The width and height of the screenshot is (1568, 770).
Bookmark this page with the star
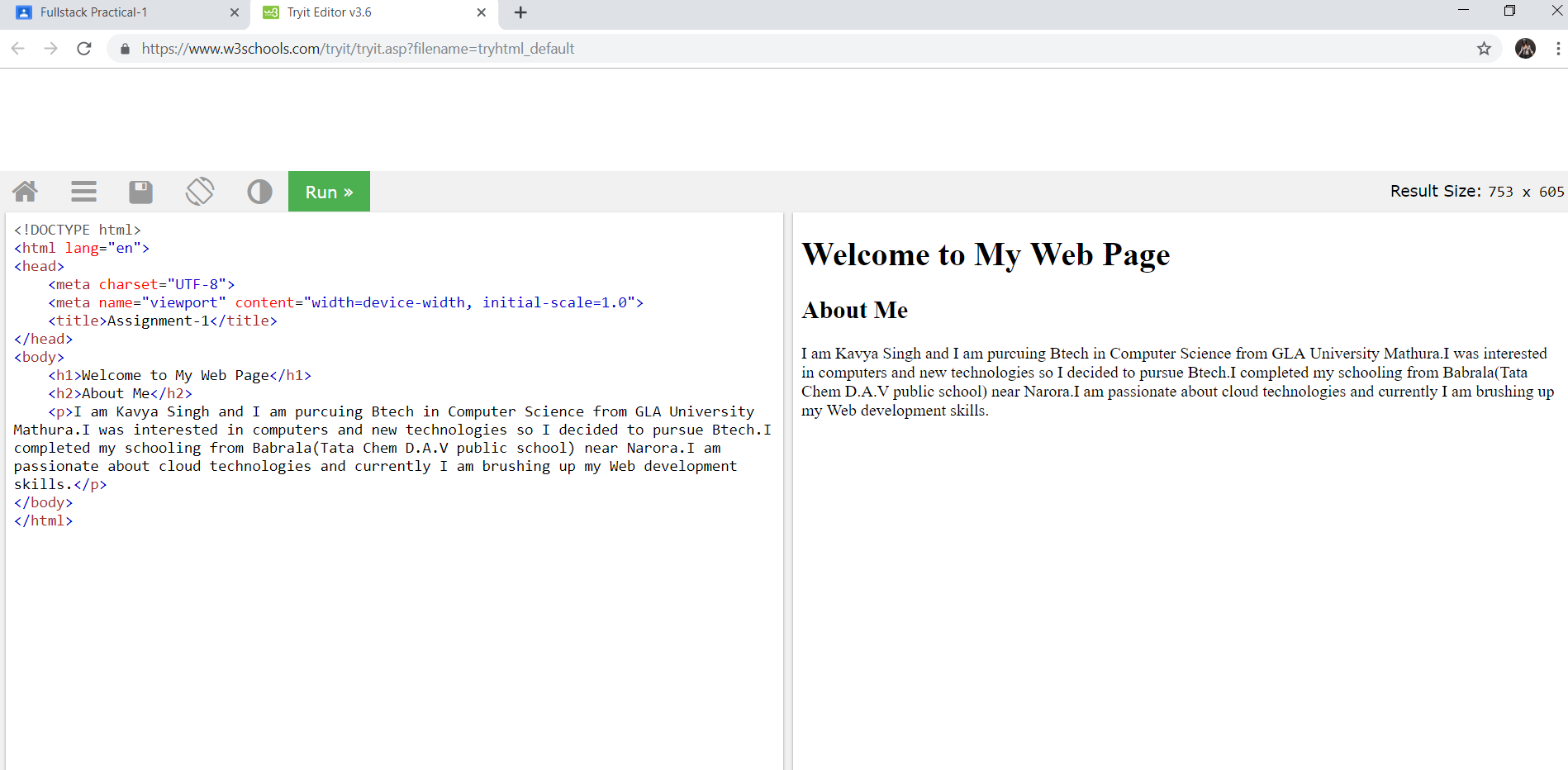[x=1485, y=49]
